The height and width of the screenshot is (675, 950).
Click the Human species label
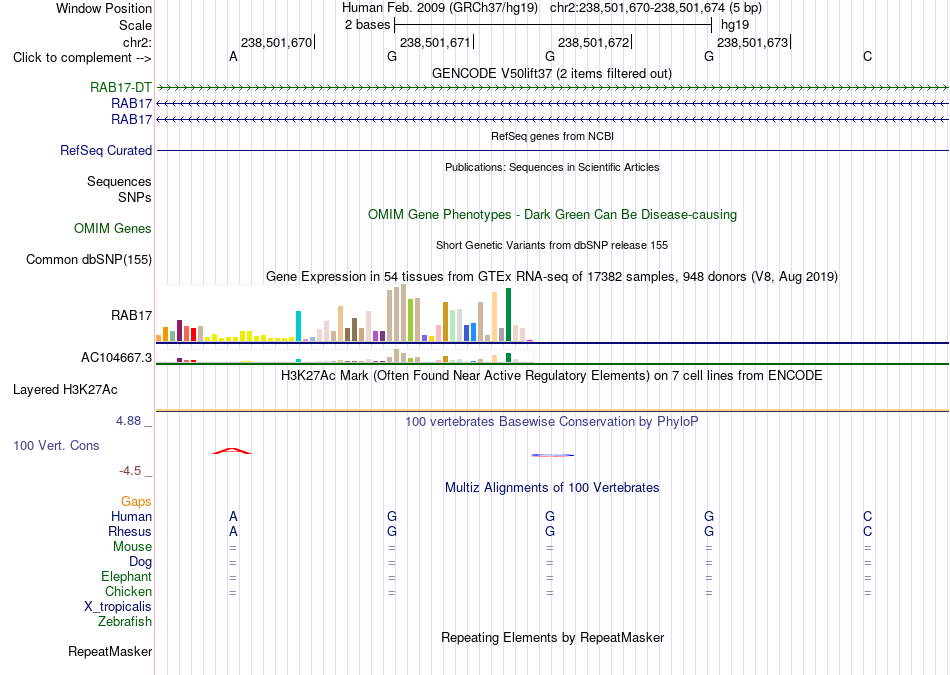[131, 517]
